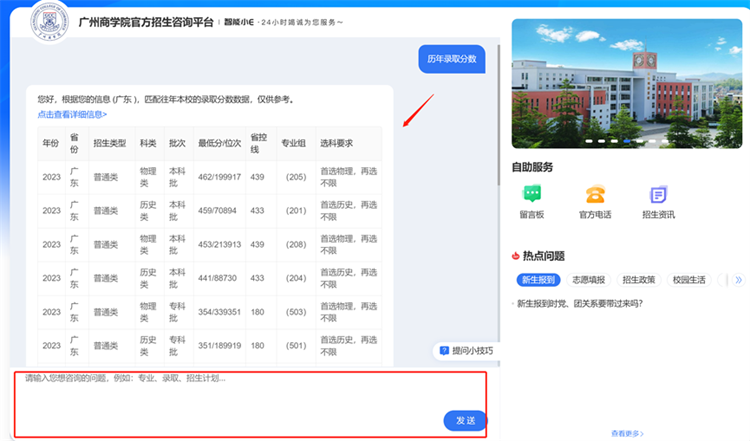Click the campus building banner image
750x441 pixels.
(x=627, y=84)
